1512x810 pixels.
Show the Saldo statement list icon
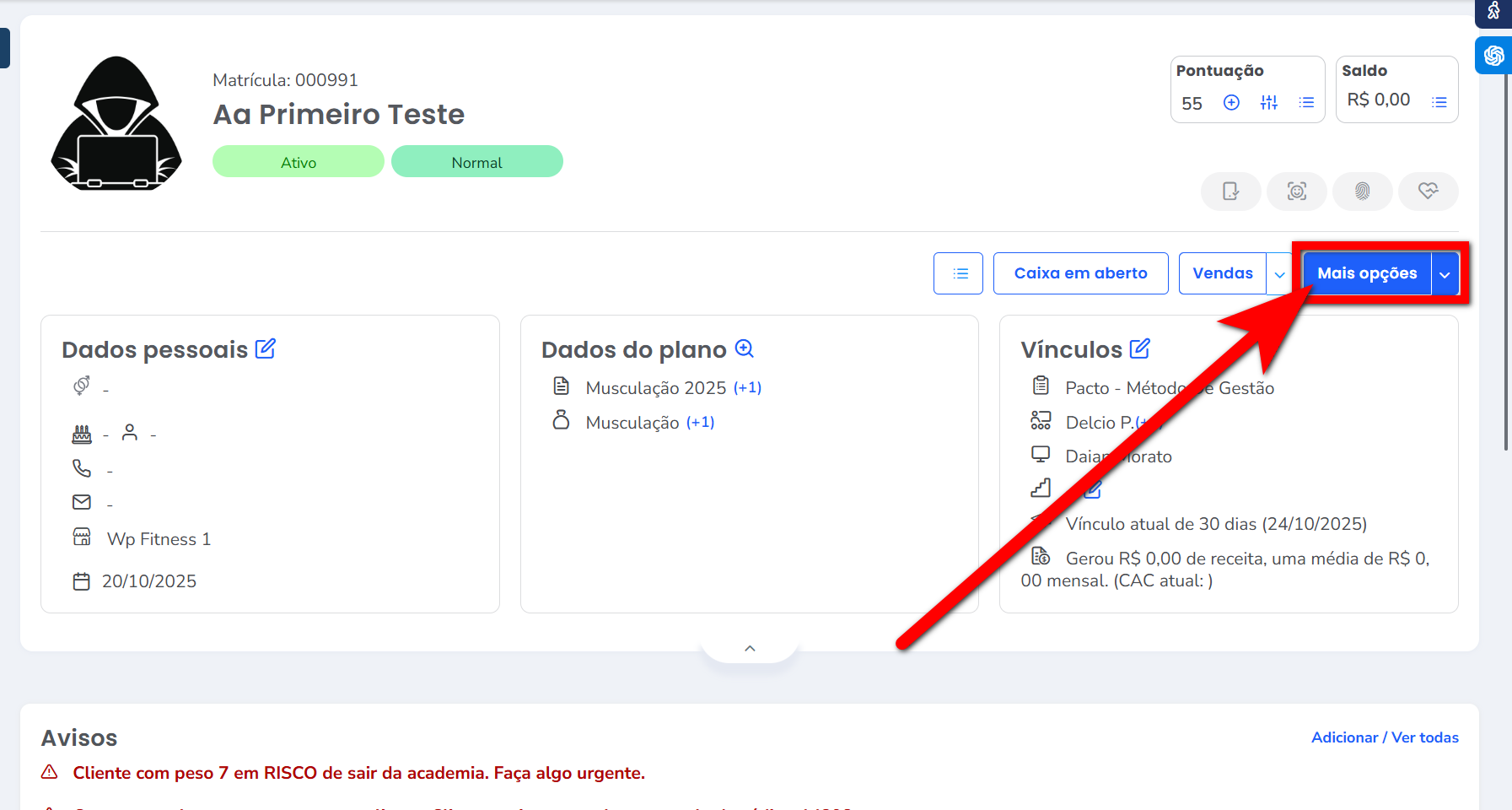click(x=1439, y=103)
